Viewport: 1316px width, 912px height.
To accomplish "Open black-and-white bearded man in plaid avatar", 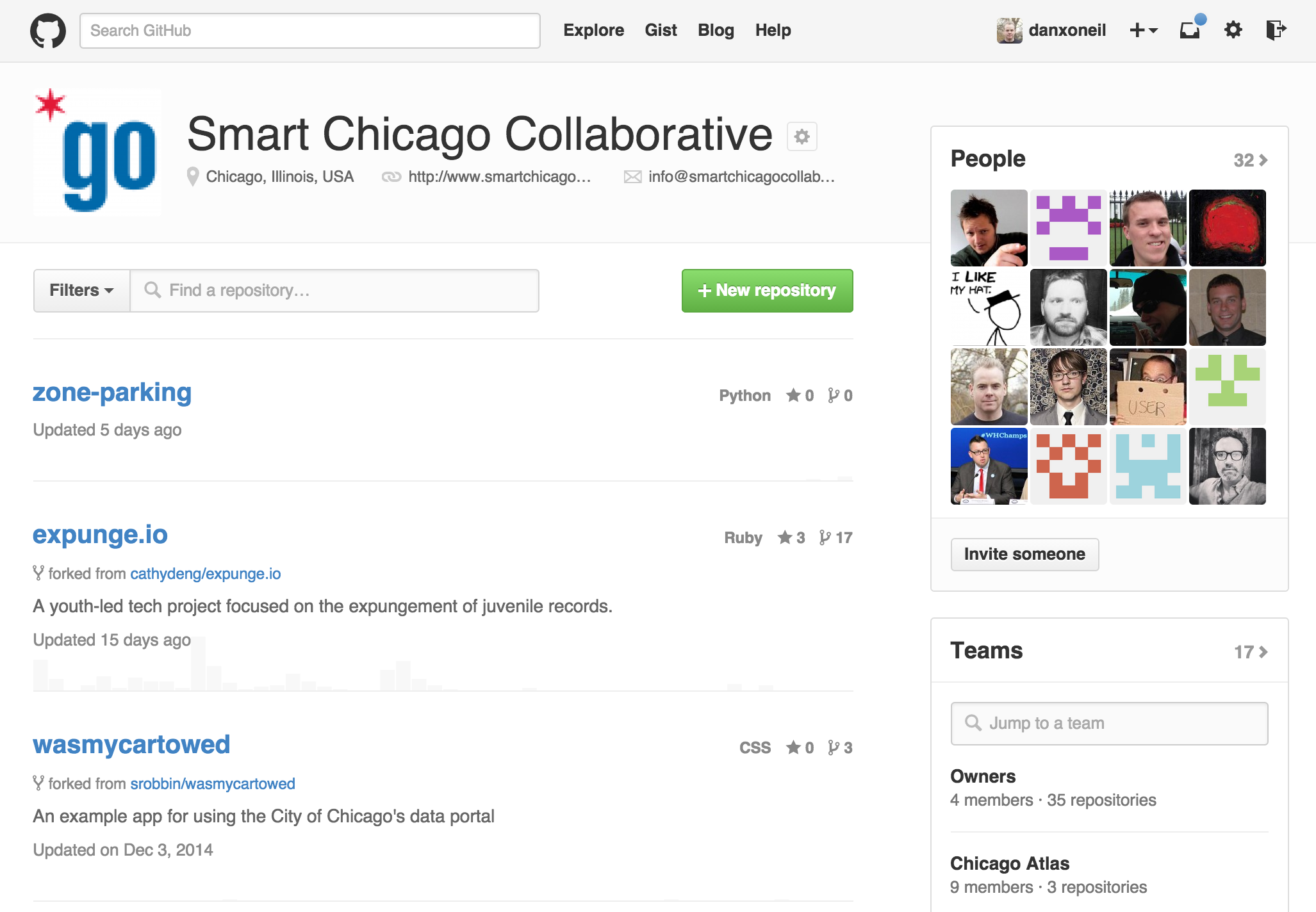I will (x=1069, y=307).
